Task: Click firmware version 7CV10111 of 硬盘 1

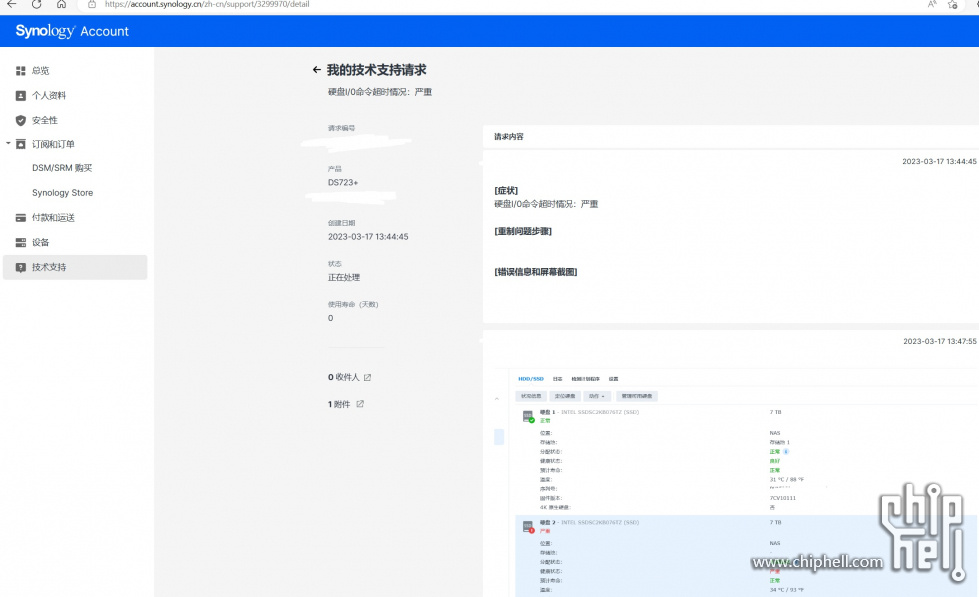Action: [x=782, y=498]
